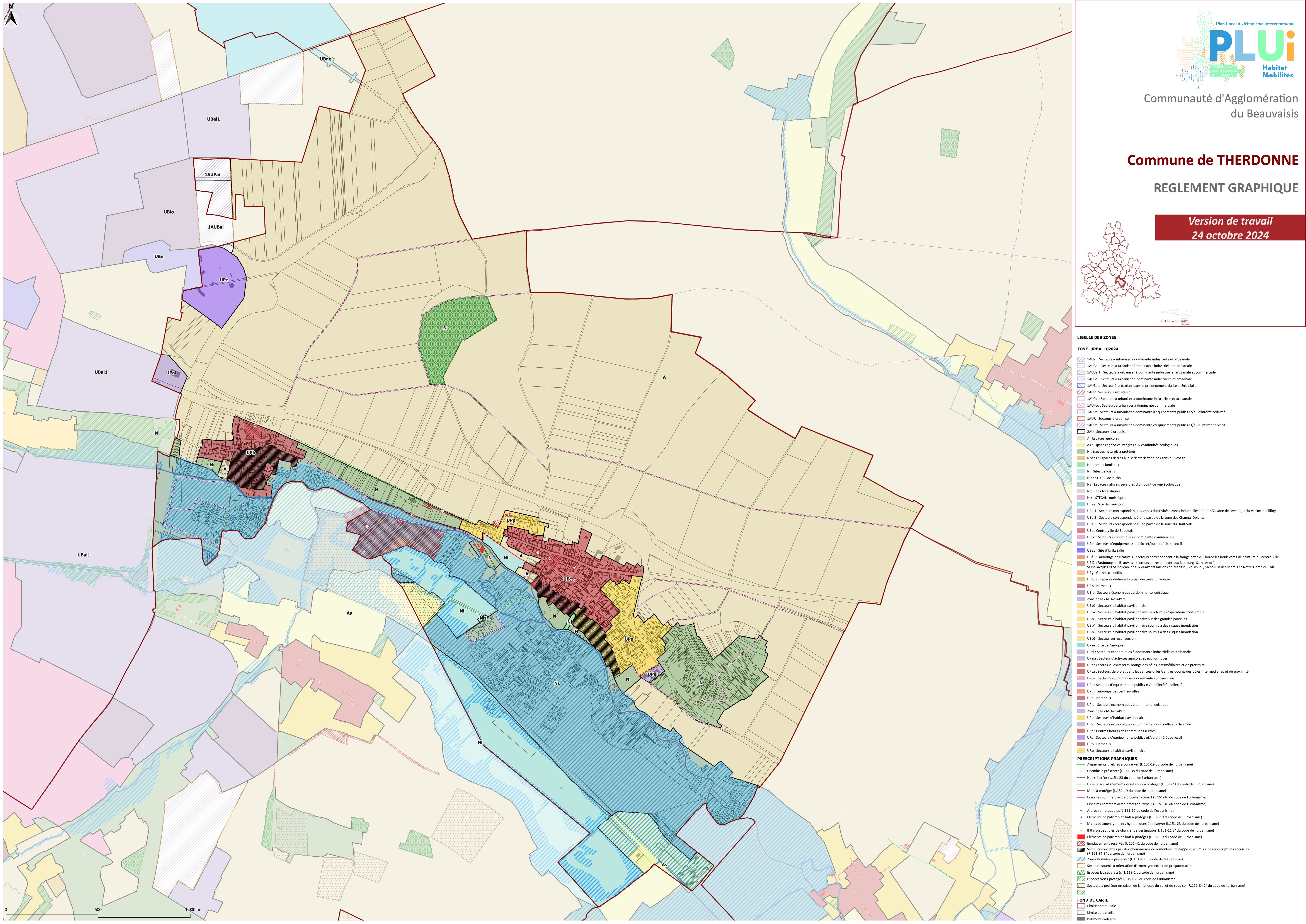Click the remontées de nappe dark grey symbol

coord(1081,850)
